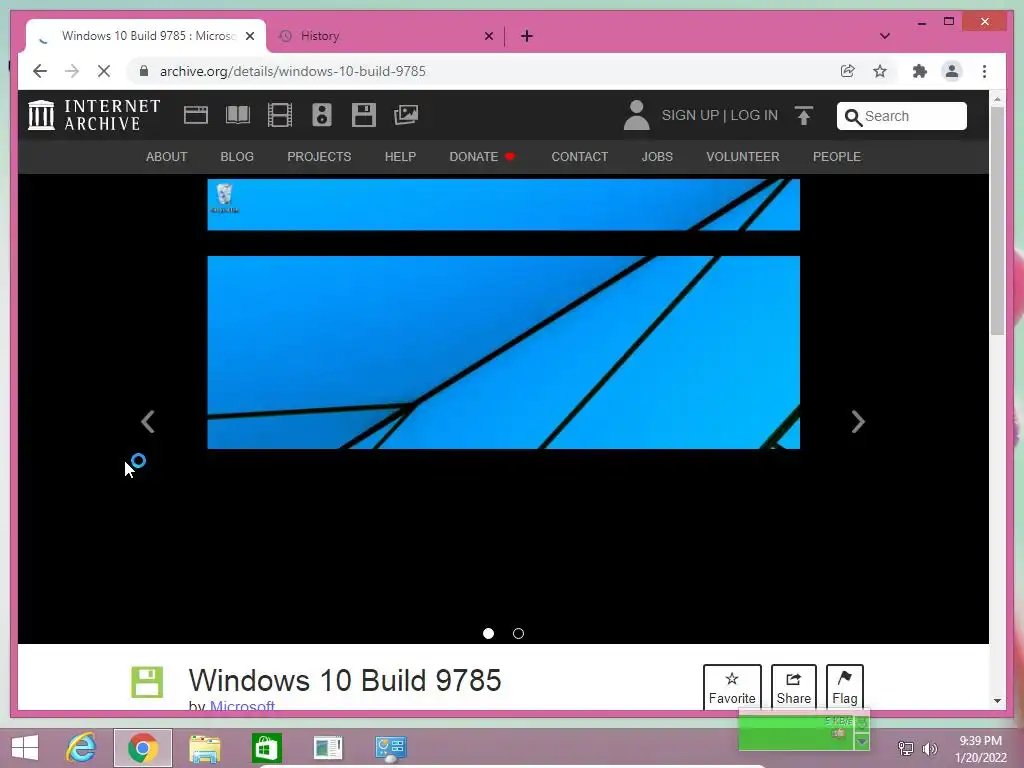Click the Favorite button
The width and height of the screenshot is (1024, 768).
(x=732, y=687)
